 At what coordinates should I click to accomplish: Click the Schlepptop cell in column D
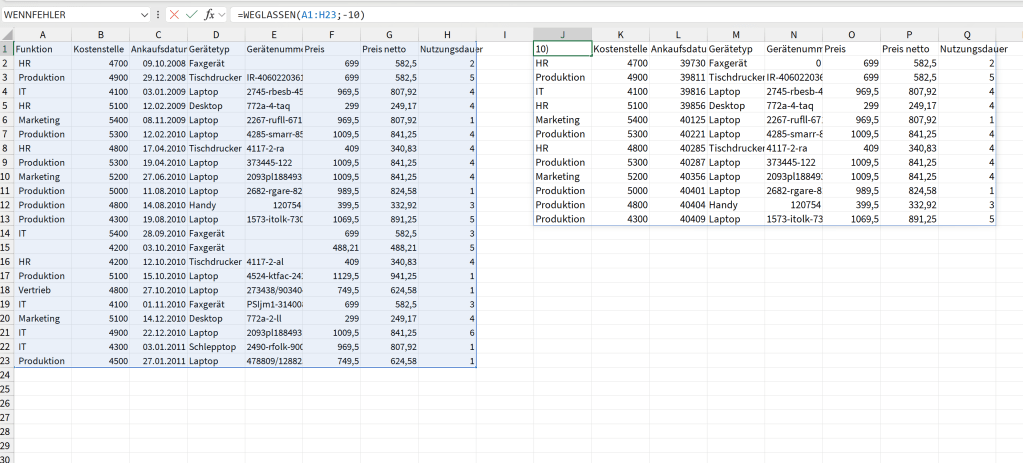click(x=215, y=347)
